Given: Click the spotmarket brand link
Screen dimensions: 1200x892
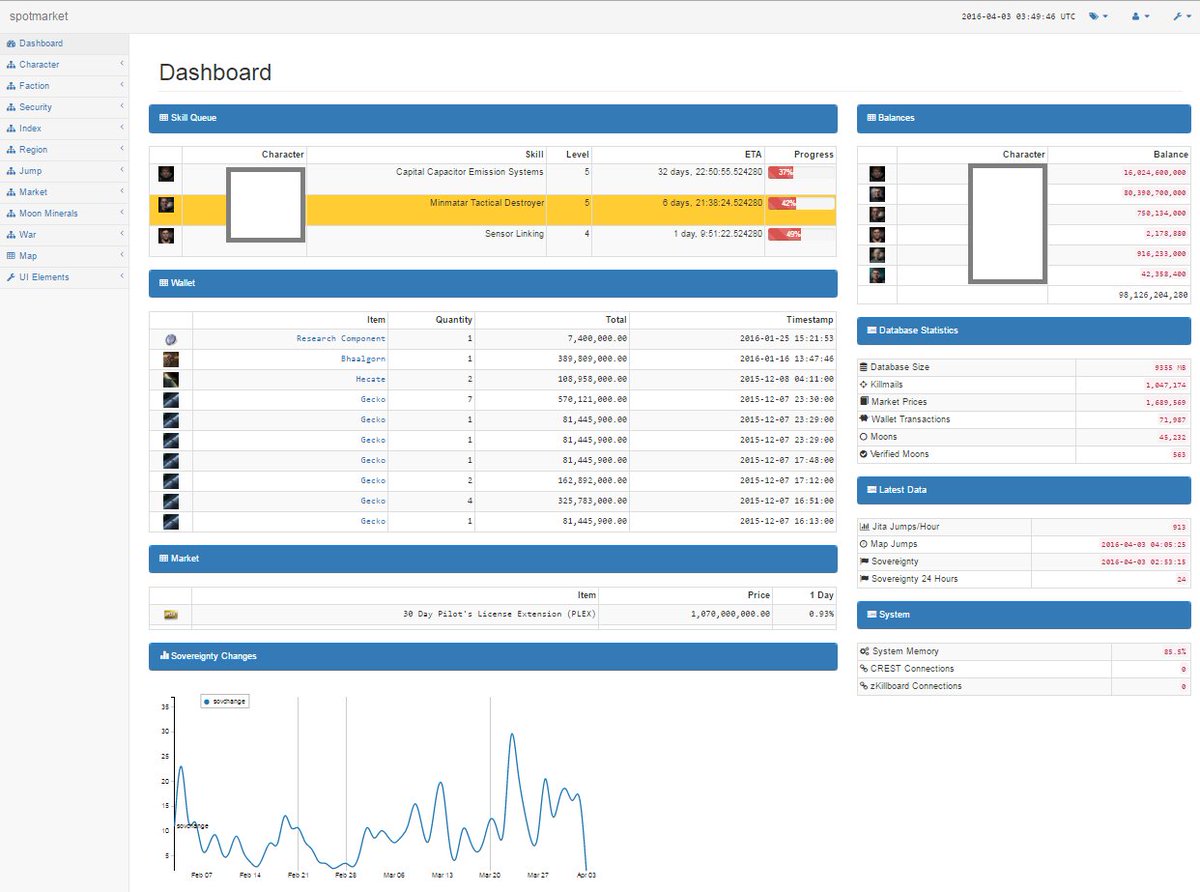Looking at the screenshot, I should [39, 16].
